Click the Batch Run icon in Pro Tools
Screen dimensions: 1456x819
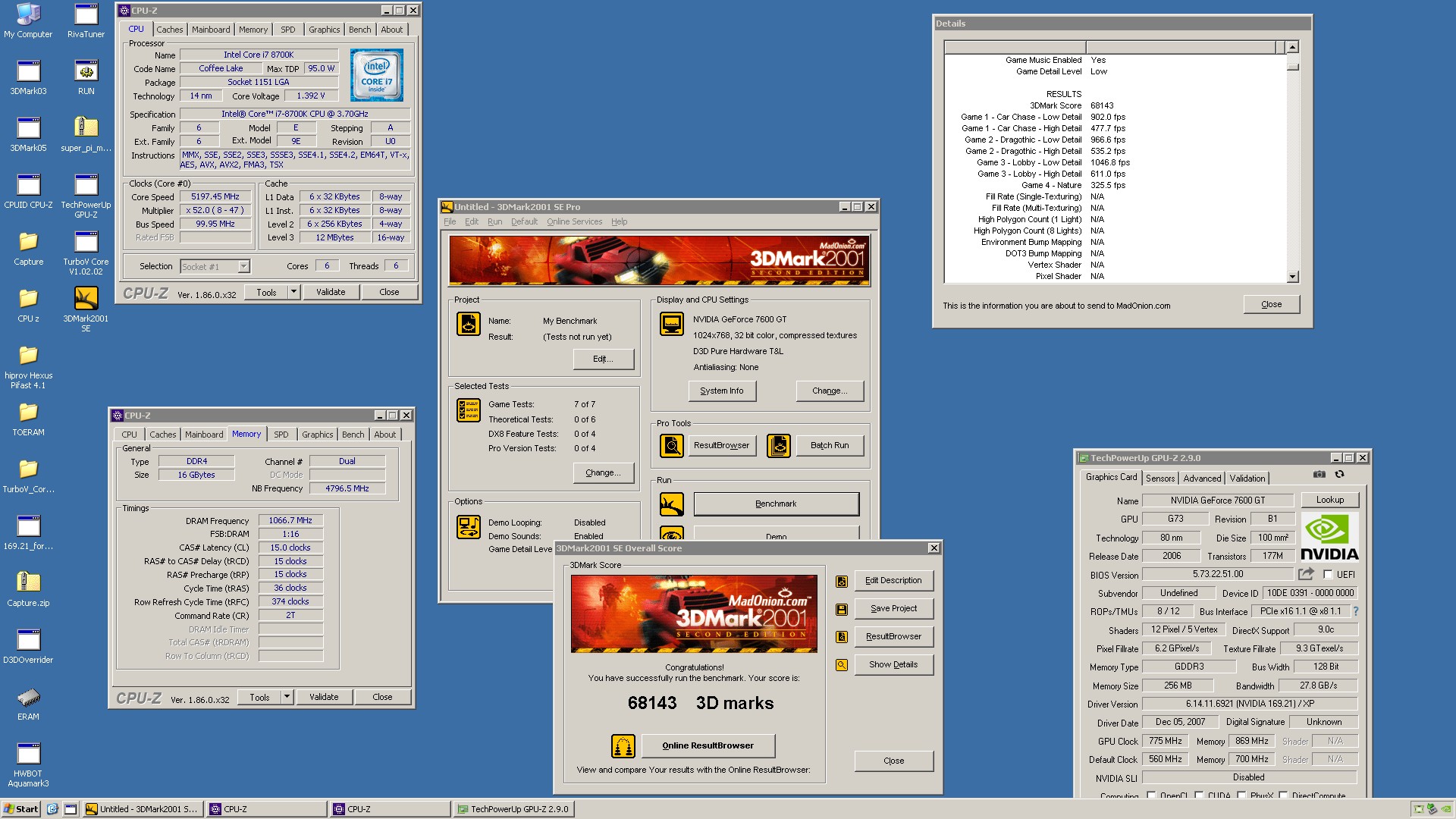(779, 446)
